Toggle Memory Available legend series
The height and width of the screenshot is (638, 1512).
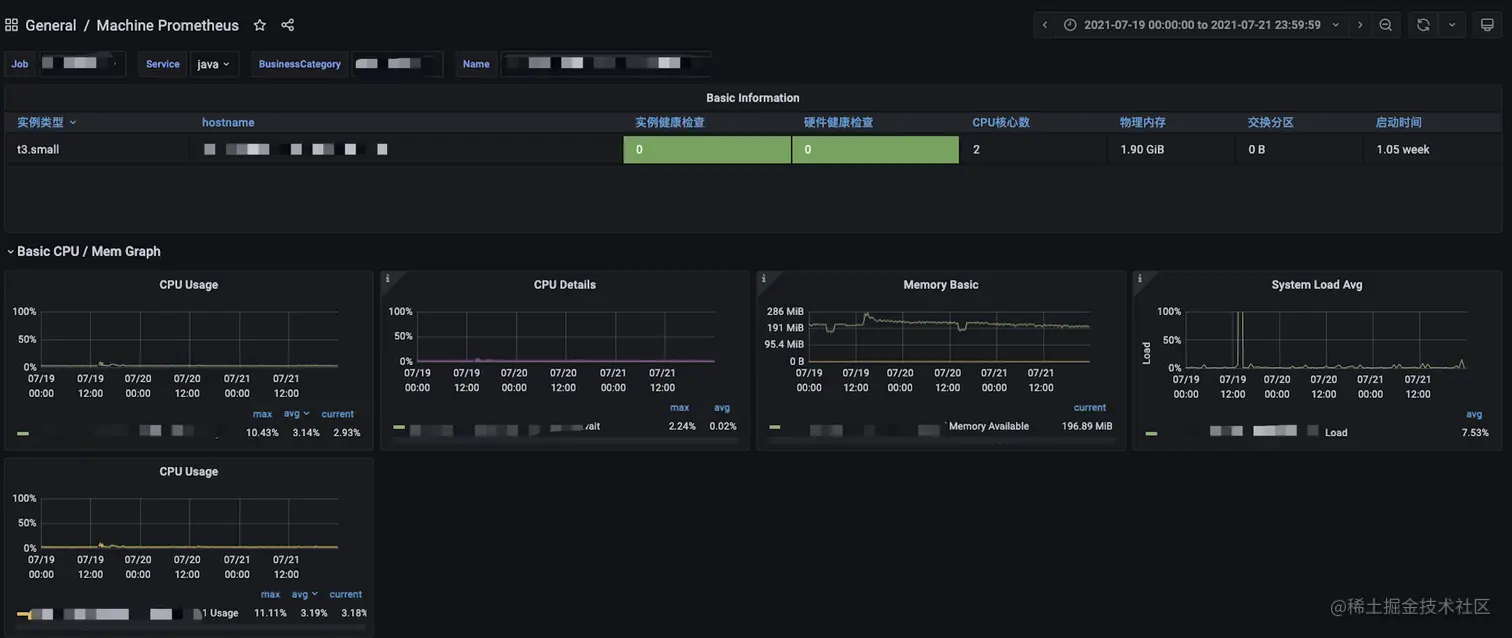[988, 426]
